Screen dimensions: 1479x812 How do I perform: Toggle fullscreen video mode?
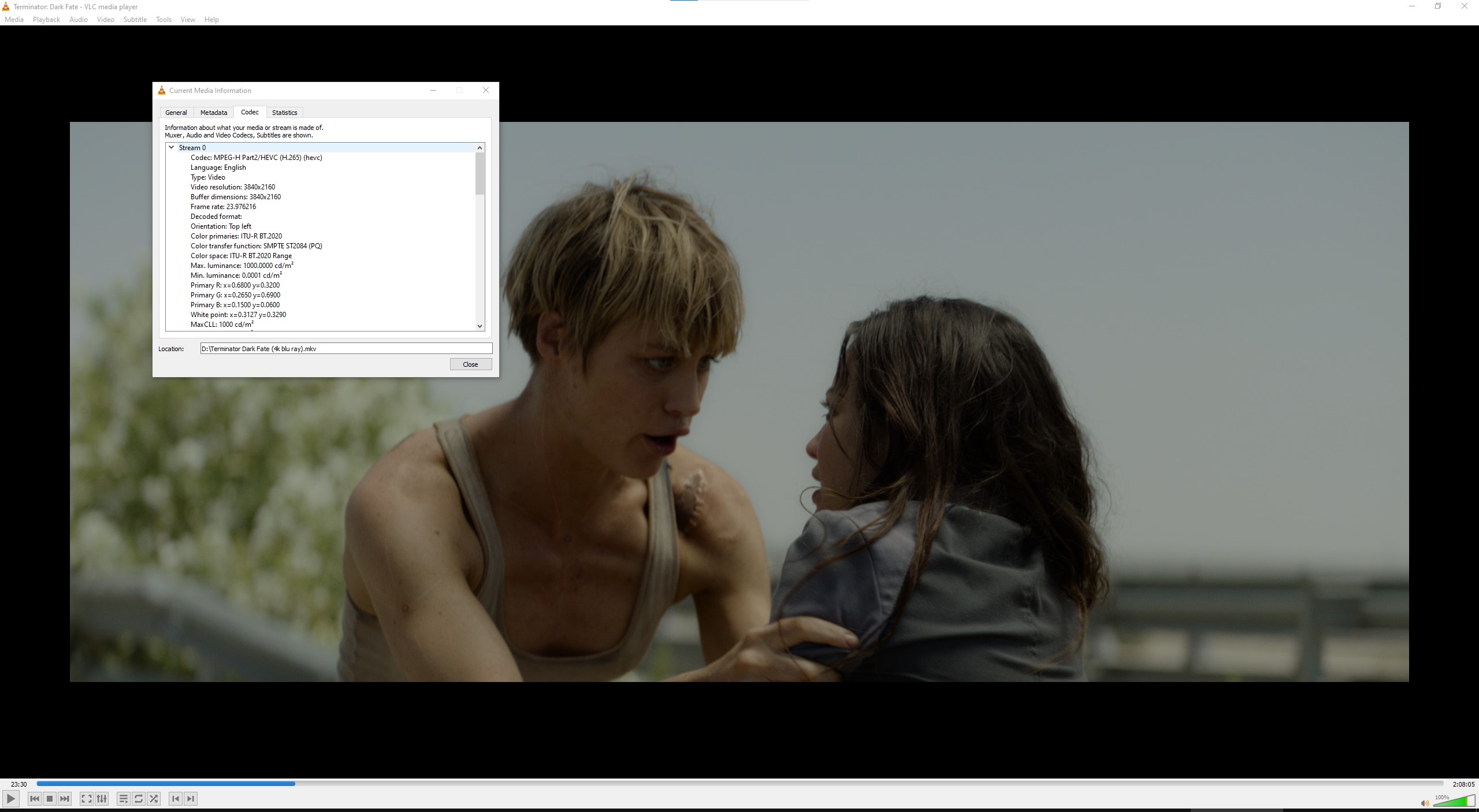coord(86,799)
